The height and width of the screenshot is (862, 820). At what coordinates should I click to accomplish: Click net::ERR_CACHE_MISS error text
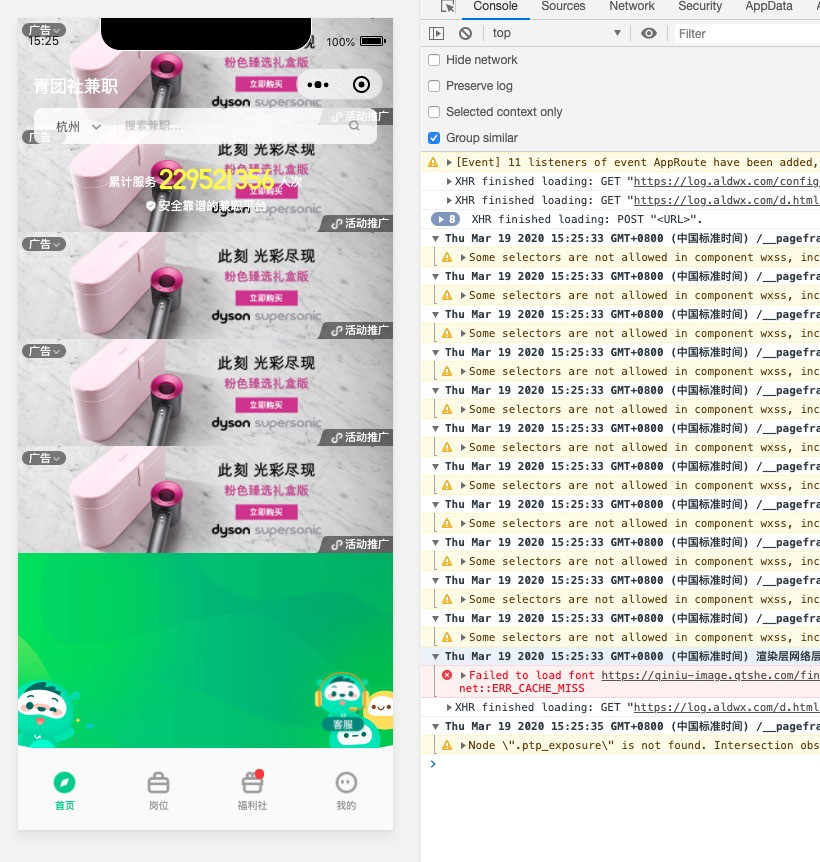(522, 689)
